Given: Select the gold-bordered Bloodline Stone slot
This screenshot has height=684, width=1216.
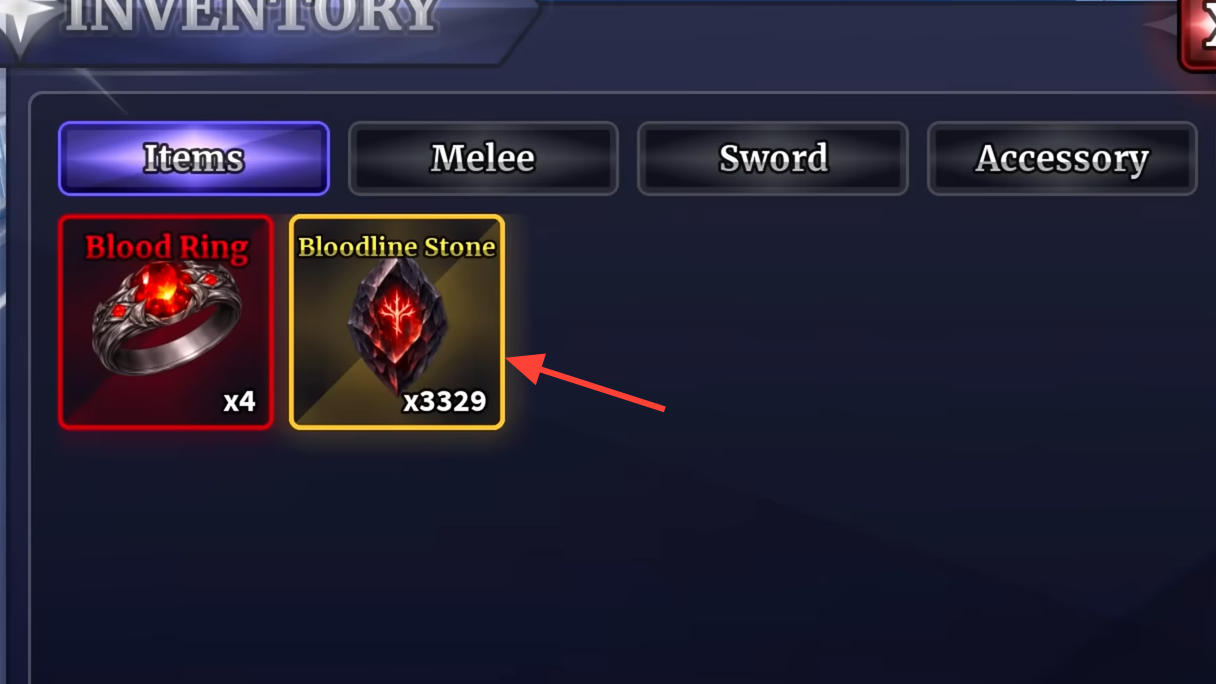Looking at the screenshot, I should [x=397, y=322].
